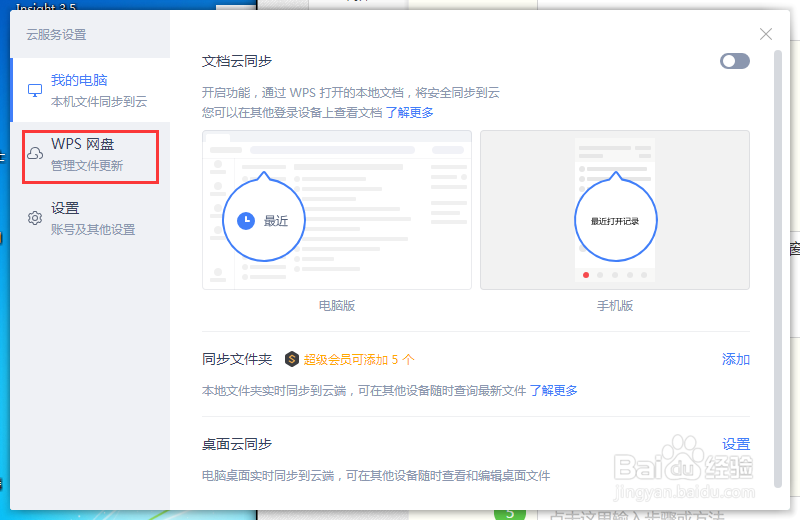This screenshot has height=520, width=800.
Task: Click the 同步文件夹 heading
Action: point(237,359)
